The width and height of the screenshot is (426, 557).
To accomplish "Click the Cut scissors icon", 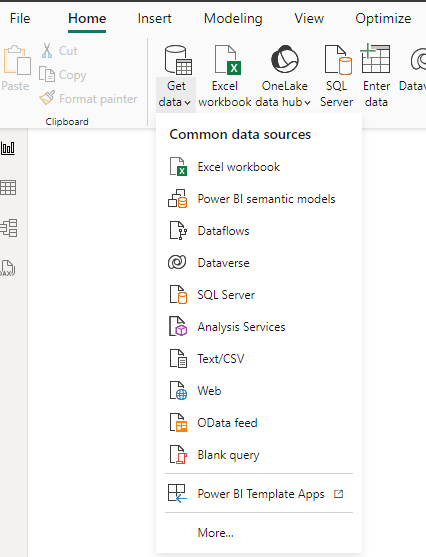I will 47,50.
